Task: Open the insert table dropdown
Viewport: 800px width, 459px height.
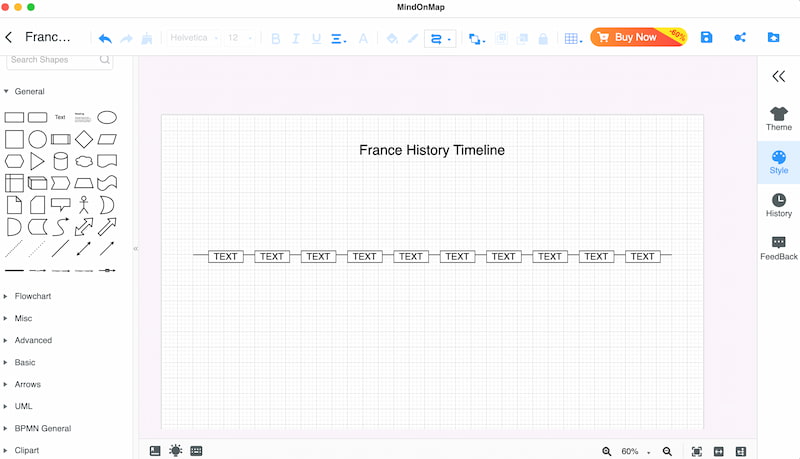Action: click(573, 38)
